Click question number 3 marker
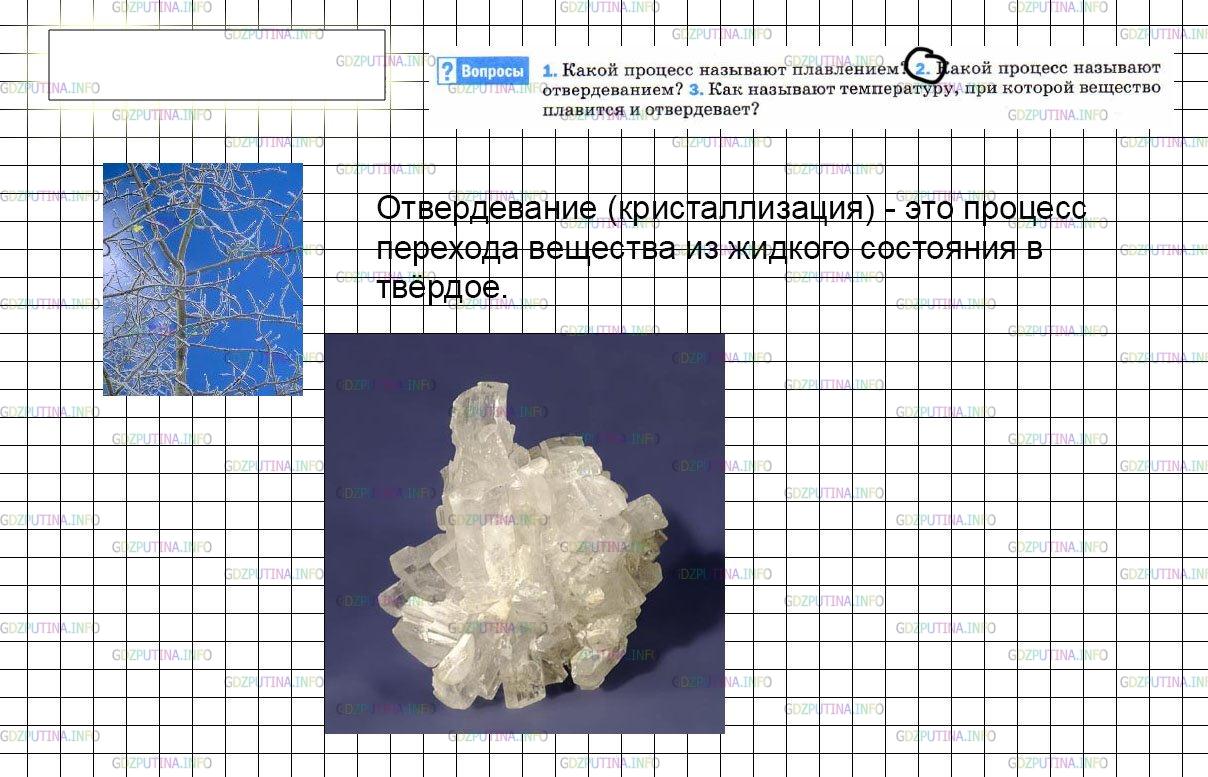The image size is (1208, 777). pos(693,90)
